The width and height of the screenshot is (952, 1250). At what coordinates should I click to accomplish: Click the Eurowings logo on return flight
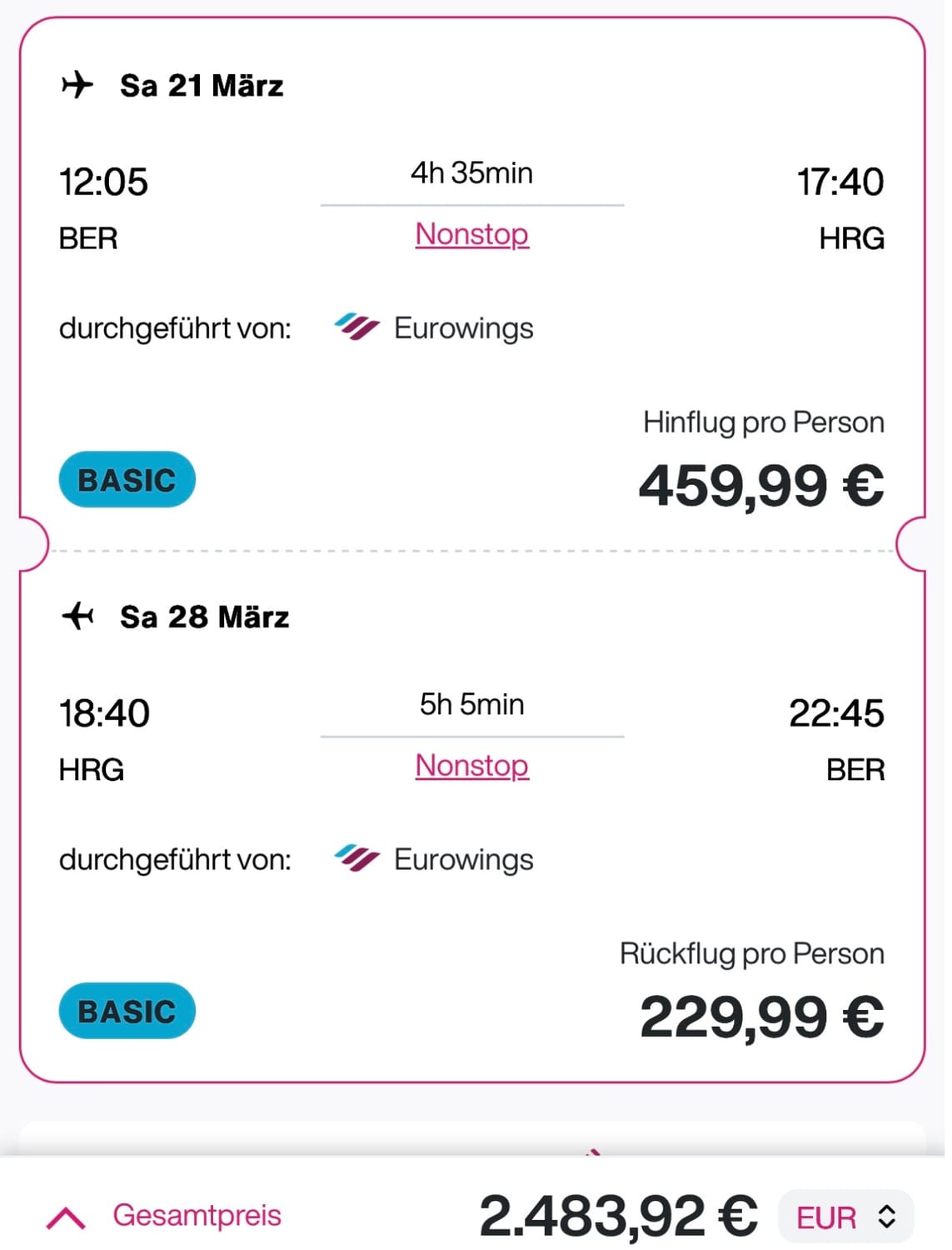click(x=356, y=858)
